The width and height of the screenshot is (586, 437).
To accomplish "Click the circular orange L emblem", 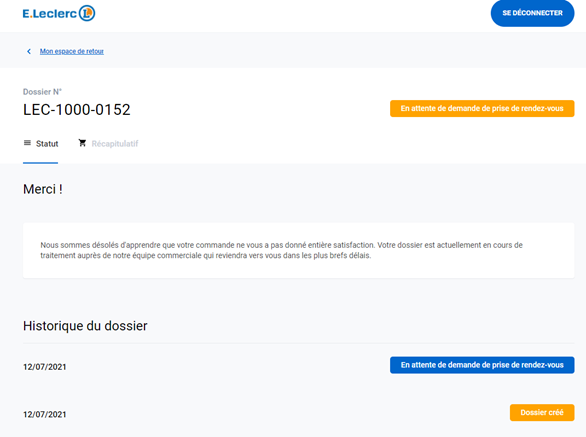I will coord(87,13).
